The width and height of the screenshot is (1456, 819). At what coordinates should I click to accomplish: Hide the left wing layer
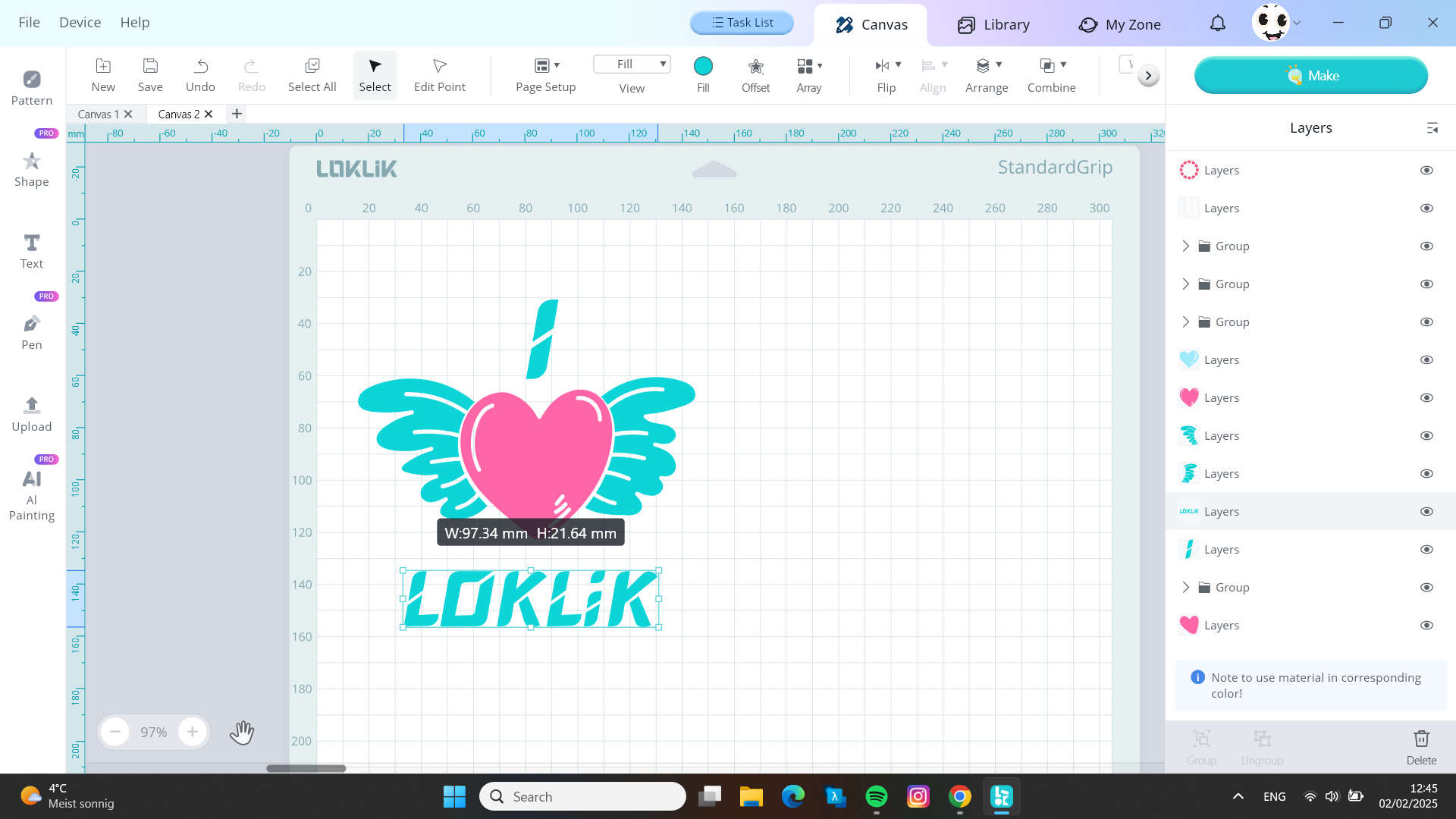(1426, 436)
